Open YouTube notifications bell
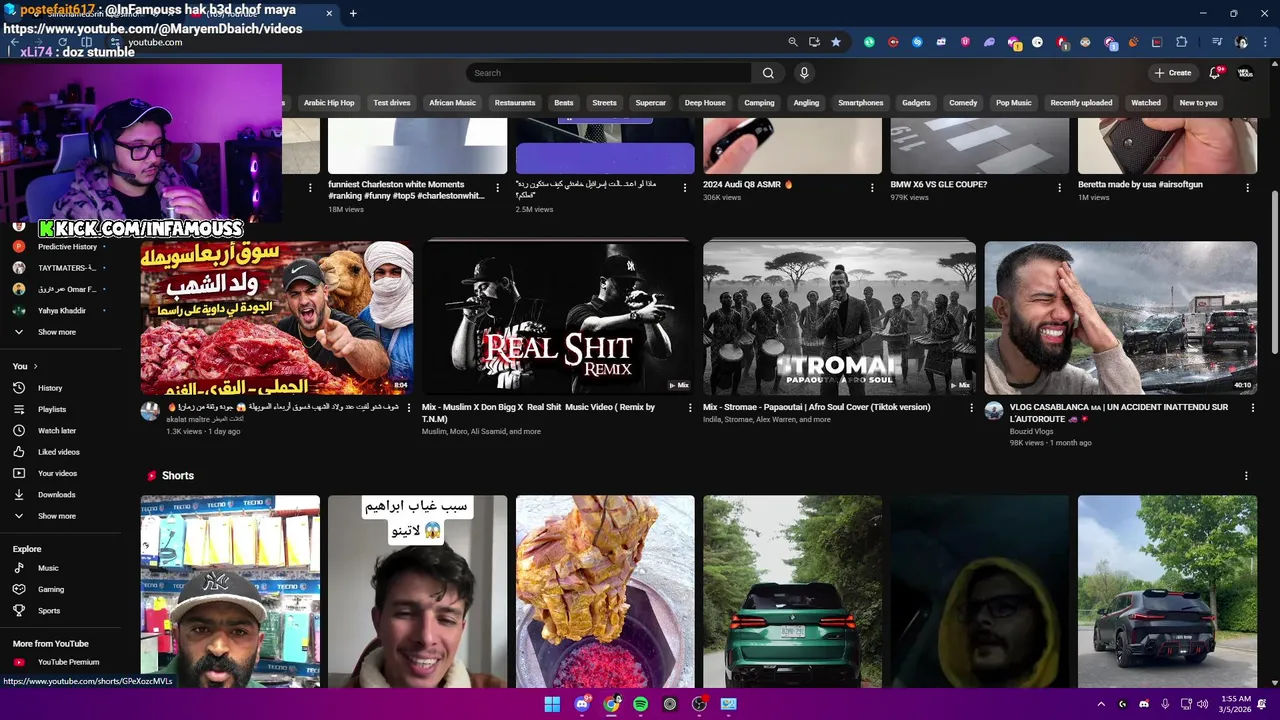Screen dimensions: 1280x720 tap(1215, 73)
